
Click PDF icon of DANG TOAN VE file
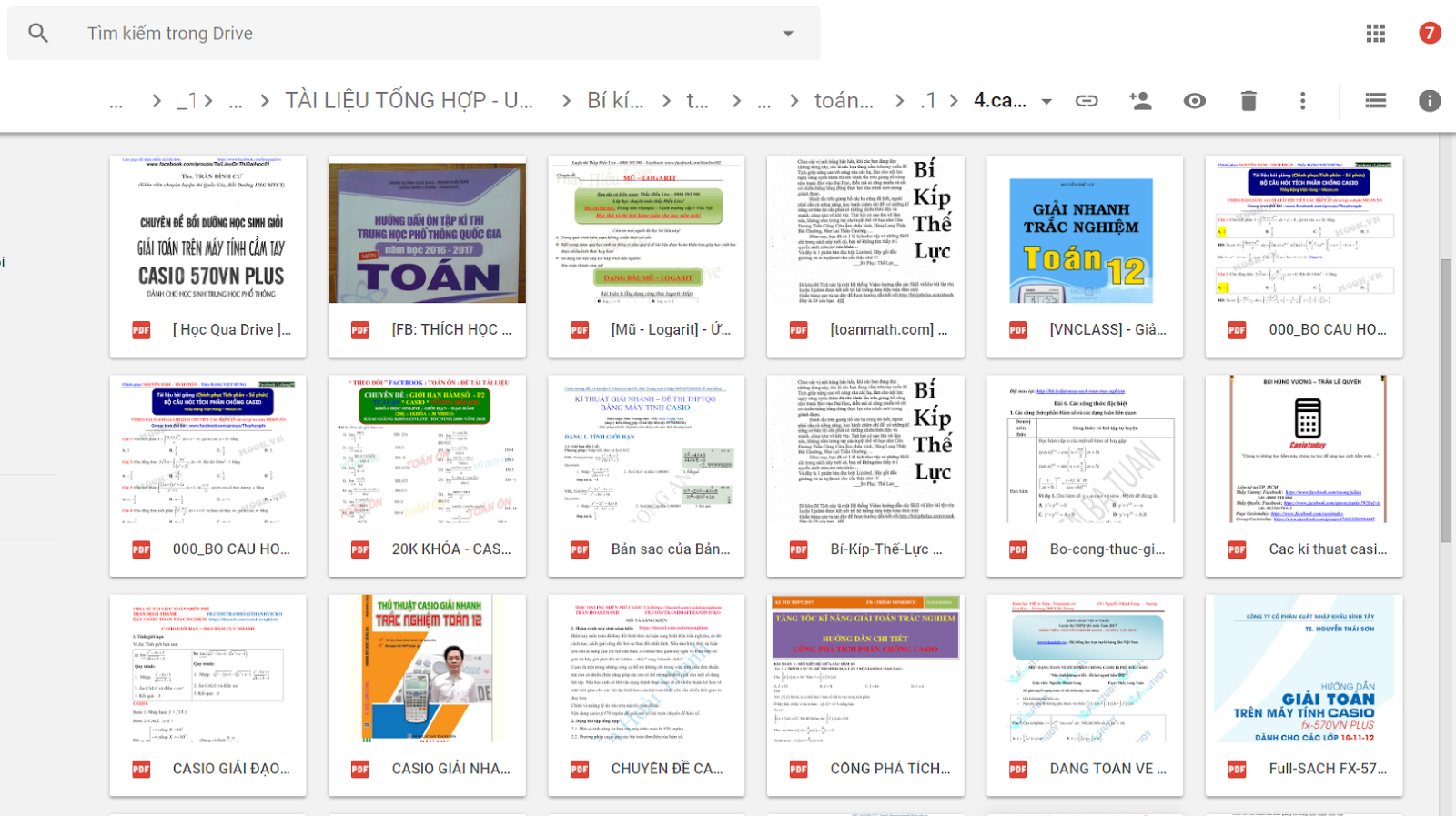tap(1018, 770)
